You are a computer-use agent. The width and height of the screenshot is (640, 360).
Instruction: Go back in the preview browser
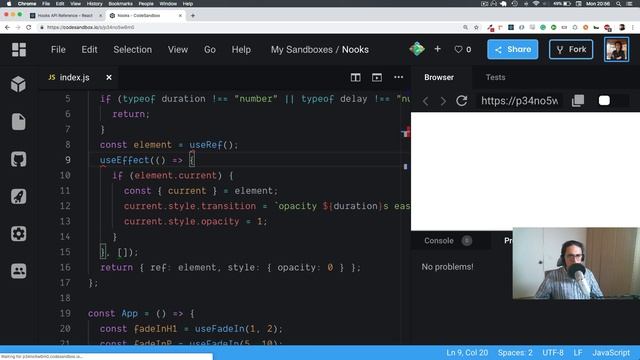tap(425, 101)
